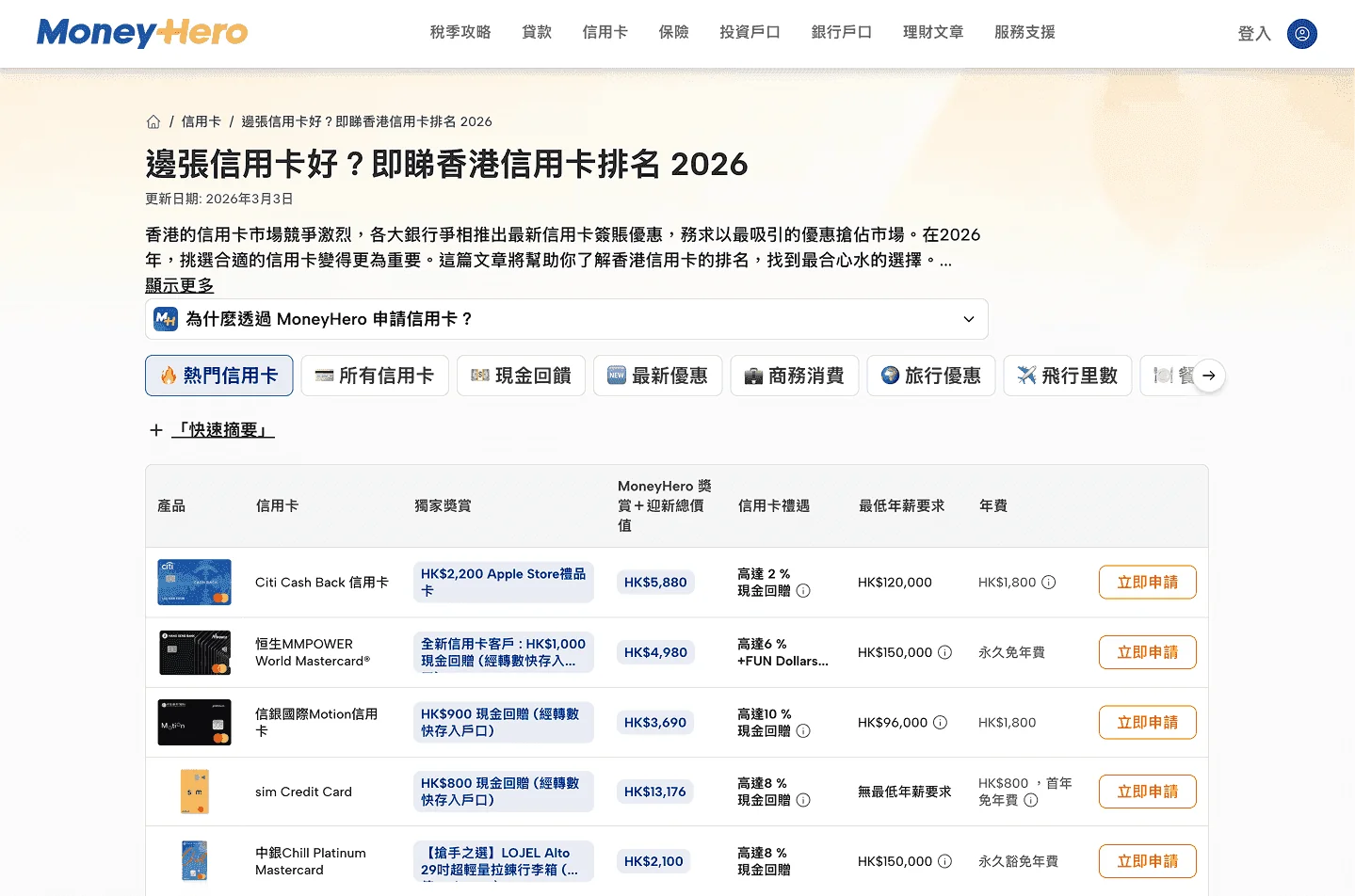
Task: Click the HK$3,690 total reward value
Action: 655,723
